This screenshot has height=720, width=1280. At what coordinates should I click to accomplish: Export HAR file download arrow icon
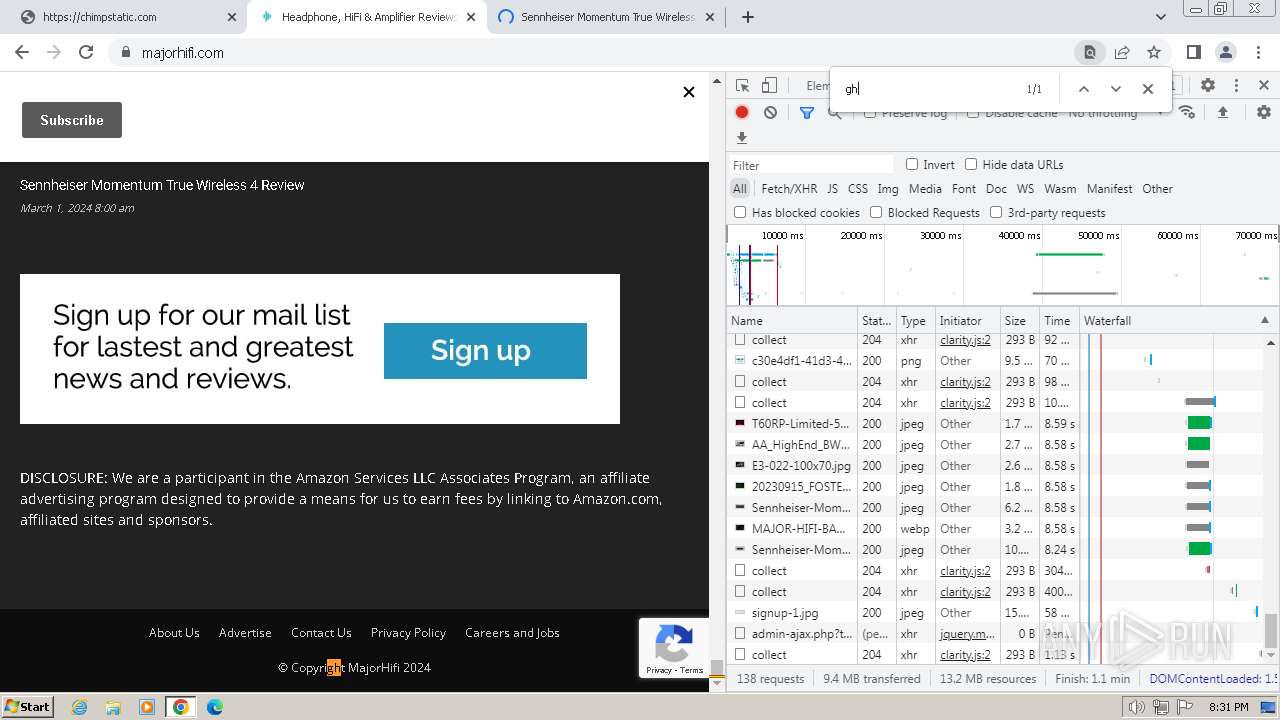click(x=742, y=138)
